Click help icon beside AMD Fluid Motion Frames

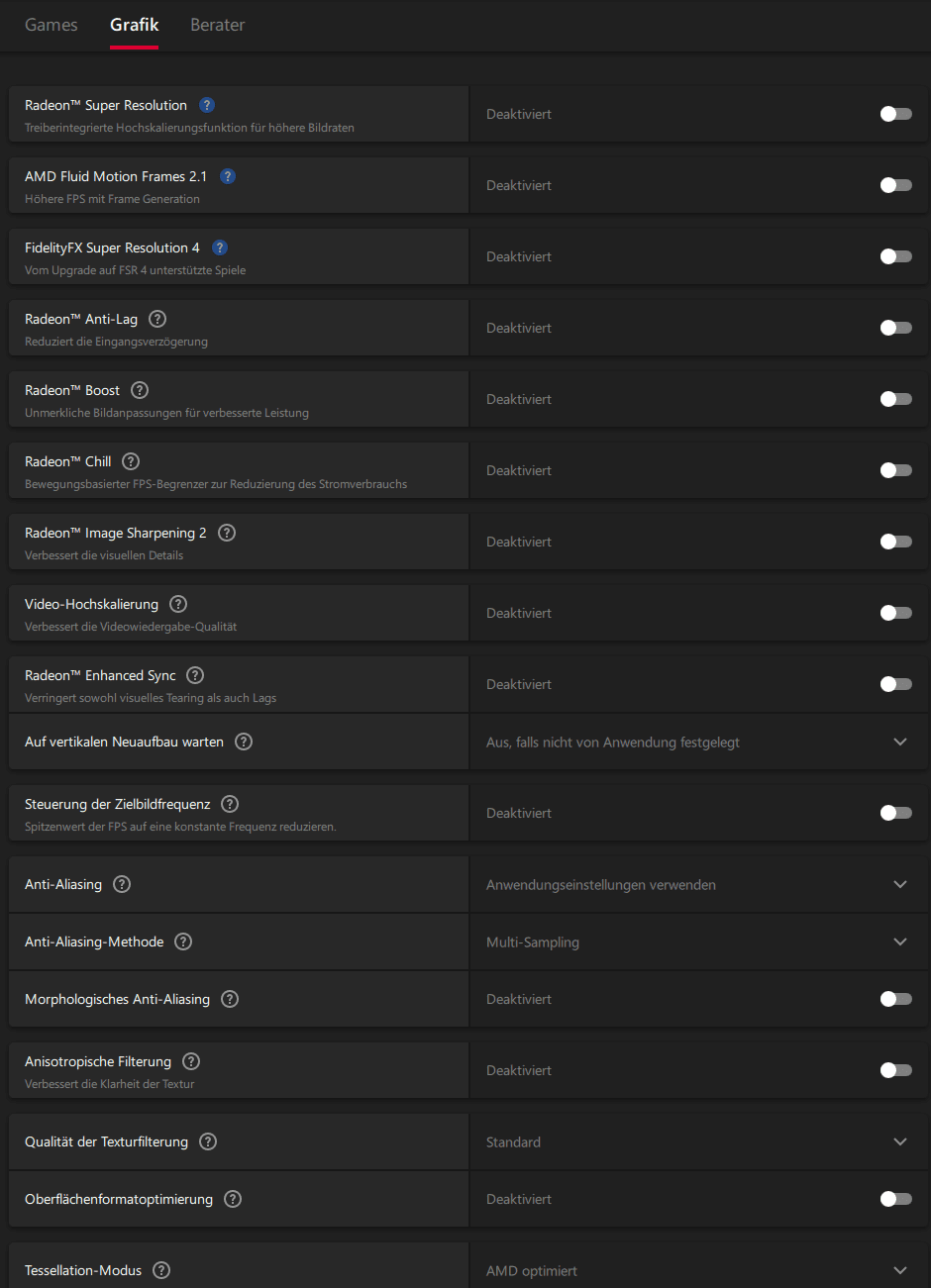(228, 176)
